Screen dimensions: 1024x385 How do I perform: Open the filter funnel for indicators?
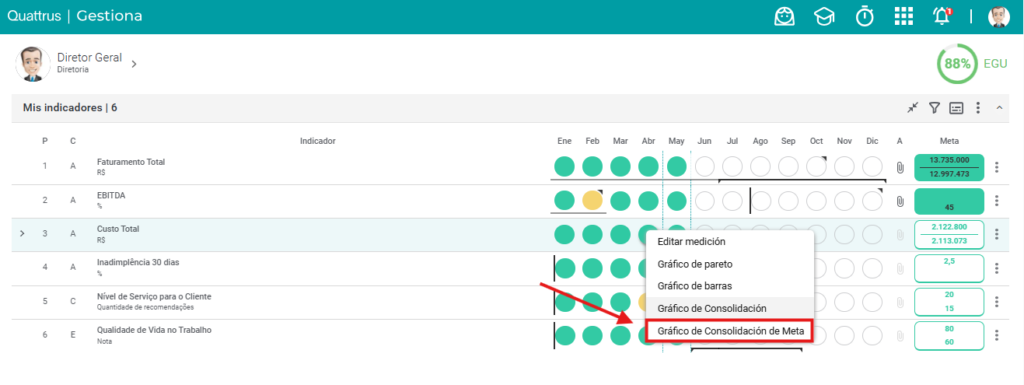click(x=935, y=108)
